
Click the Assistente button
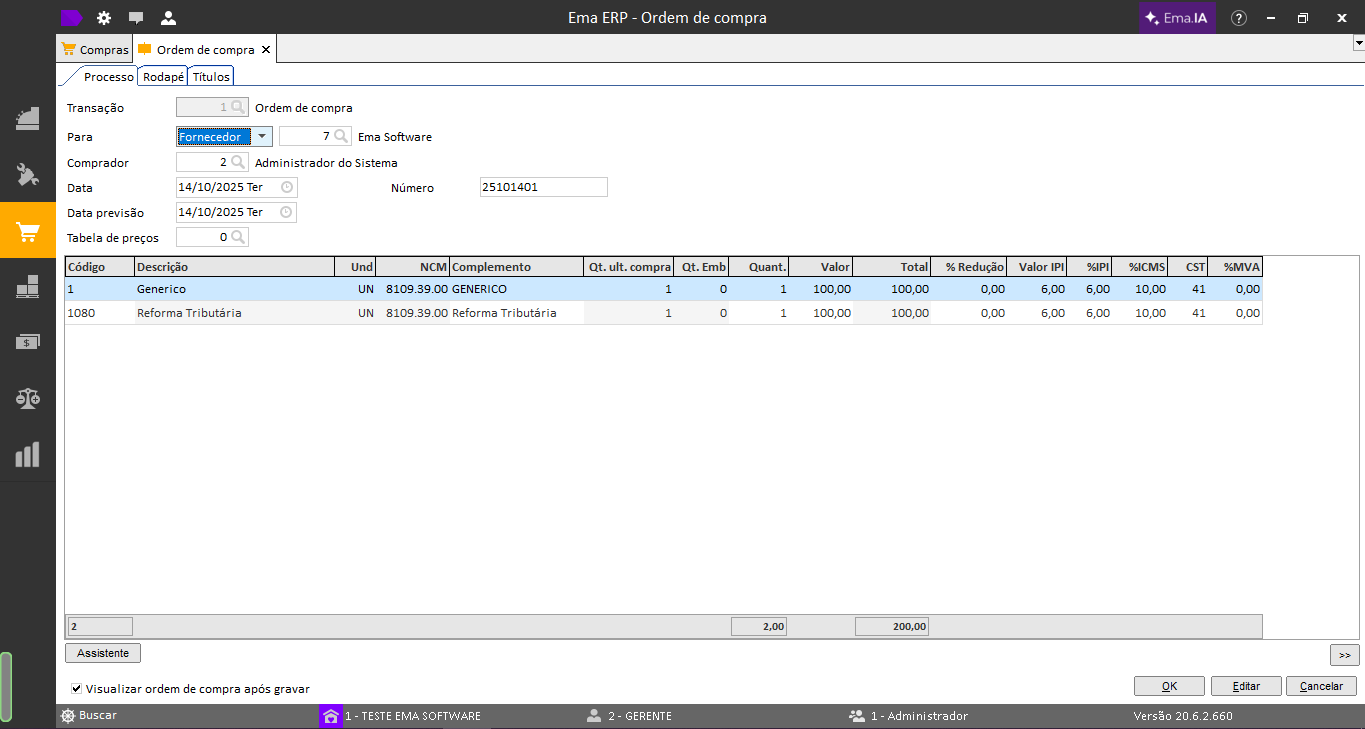(x=103, y=653)
